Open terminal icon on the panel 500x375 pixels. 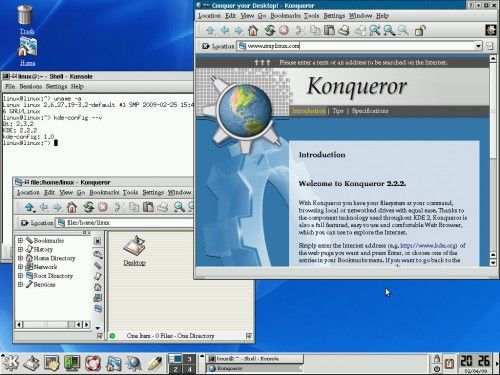pyautogui.click(x=52, y=363)
